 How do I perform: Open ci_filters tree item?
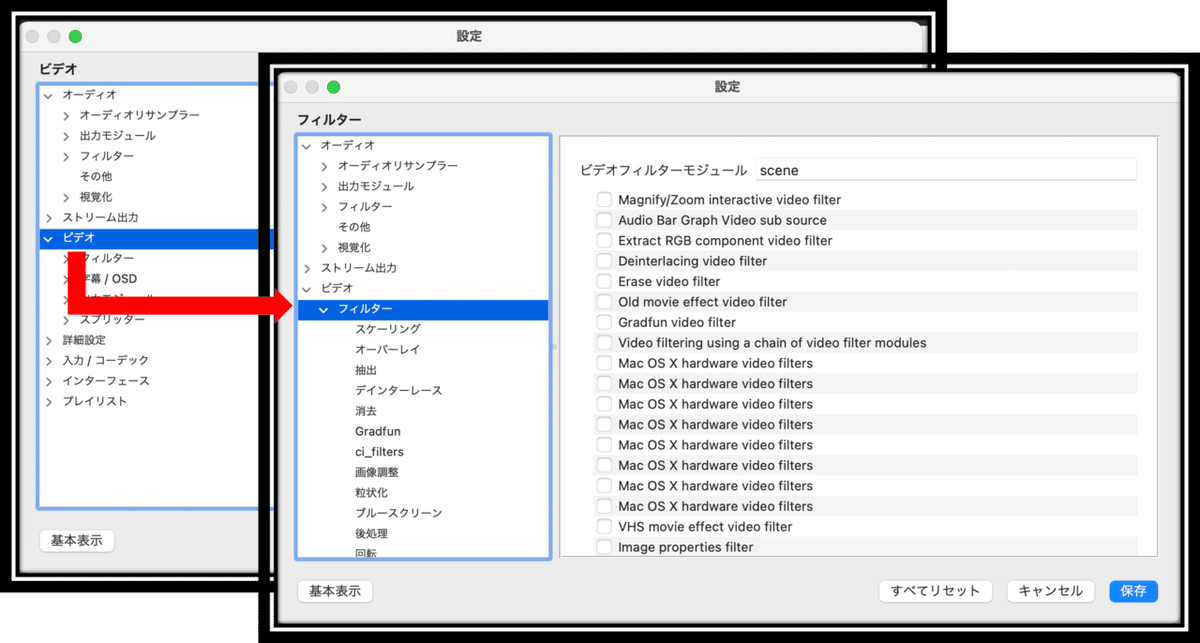pyautogui.click(x=379, y=452)
